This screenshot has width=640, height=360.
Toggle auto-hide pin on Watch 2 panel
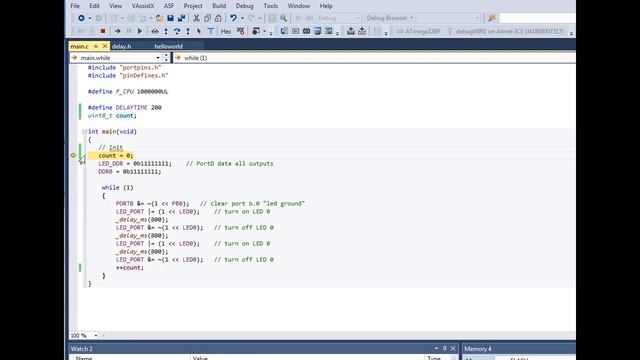click(444, 349)
